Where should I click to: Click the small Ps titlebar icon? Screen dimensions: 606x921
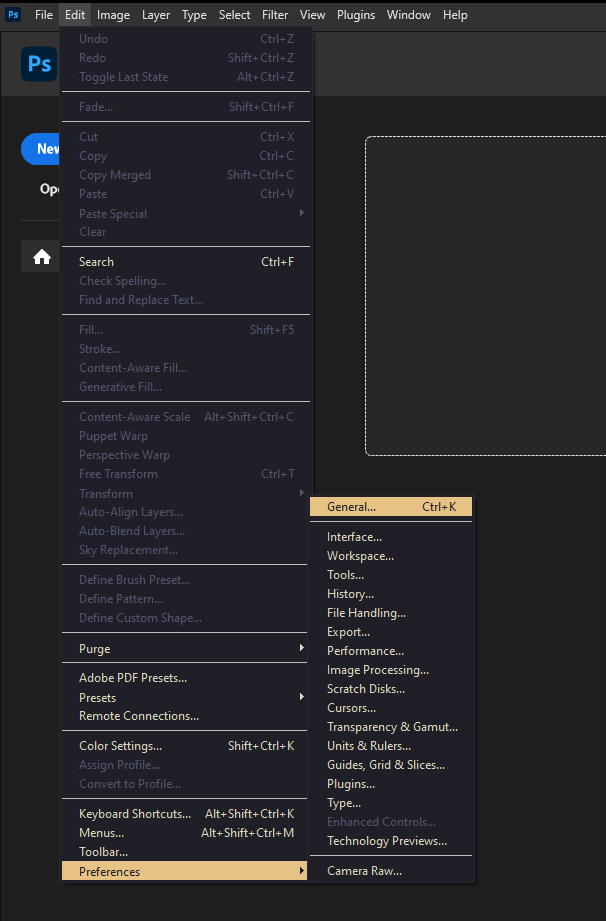point(12,14)
